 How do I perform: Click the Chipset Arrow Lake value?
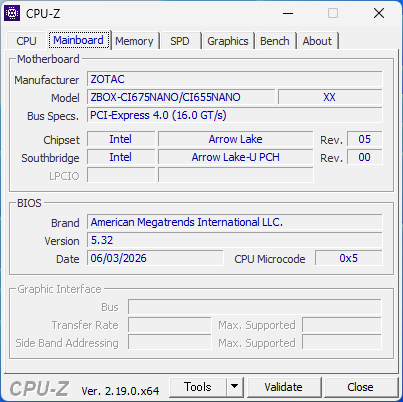pos(236,139)
